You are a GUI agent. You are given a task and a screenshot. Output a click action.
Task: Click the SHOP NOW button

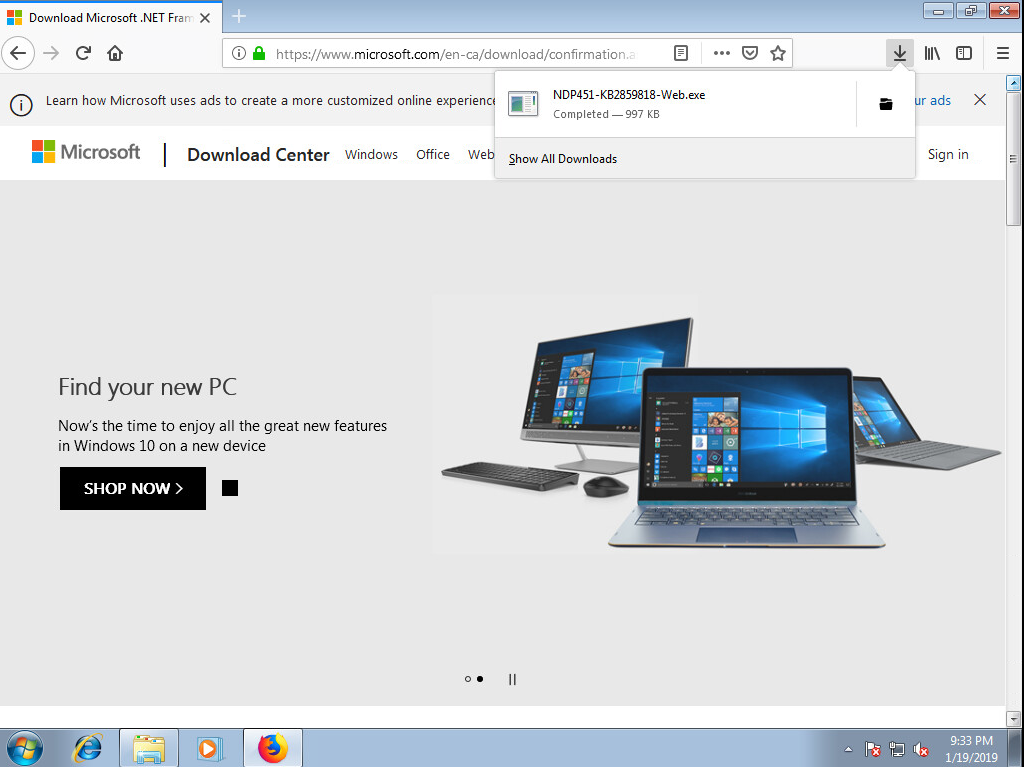point(133,489)
